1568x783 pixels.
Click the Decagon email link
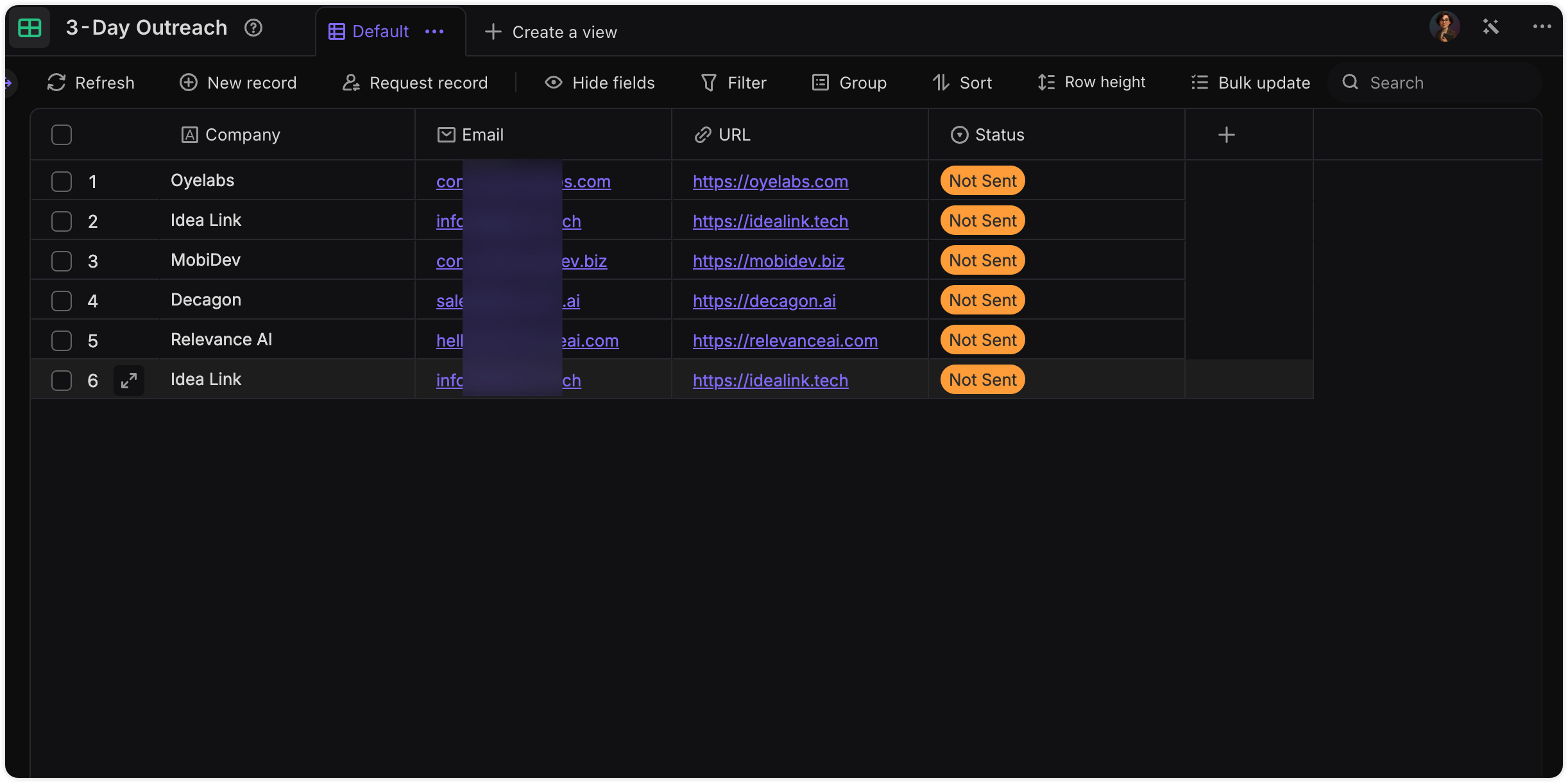pos(507,301)
